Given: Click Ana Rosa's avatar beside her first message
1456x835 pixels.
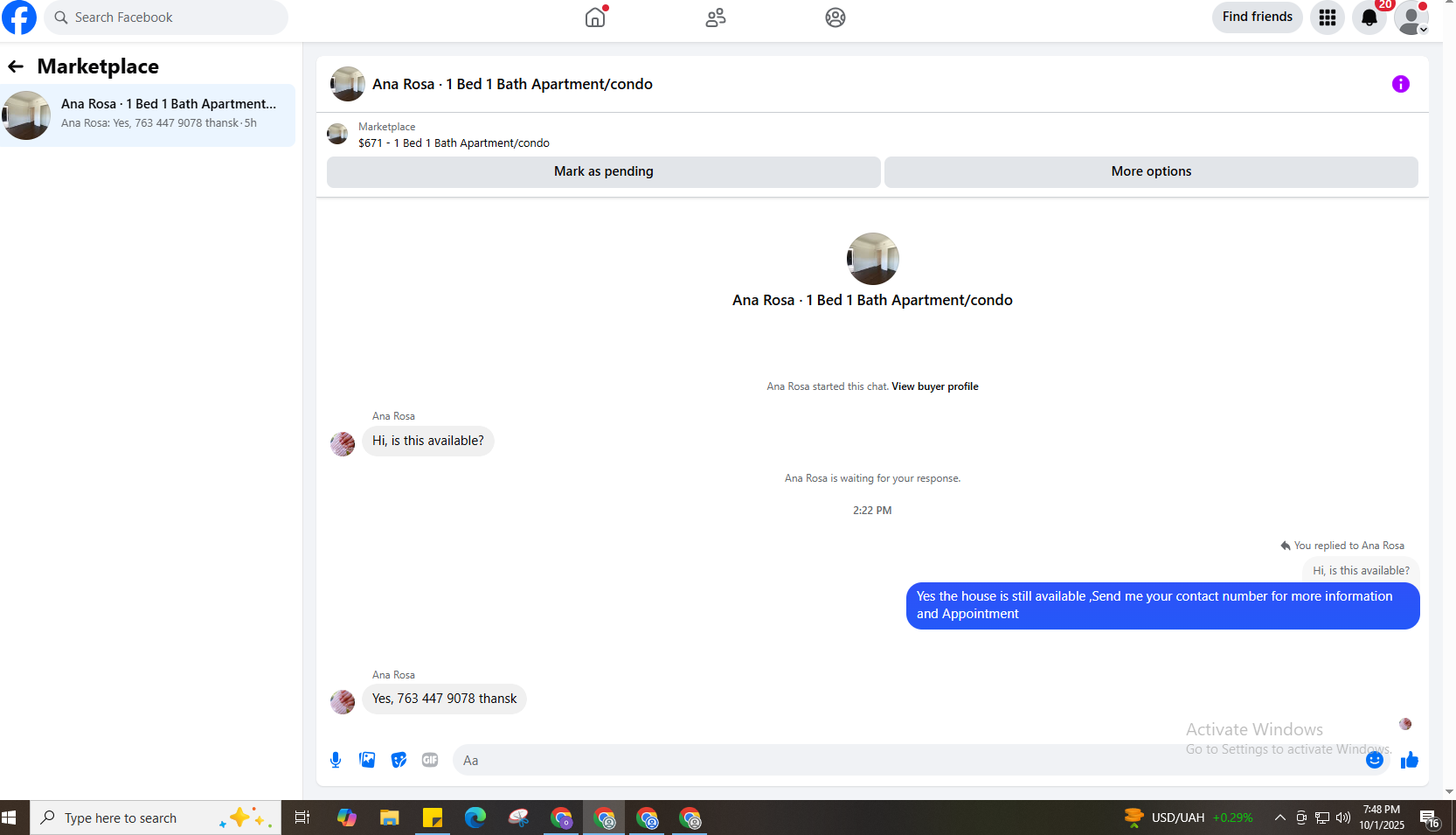Looking at the screenshot, I should [x=343, y=443].
